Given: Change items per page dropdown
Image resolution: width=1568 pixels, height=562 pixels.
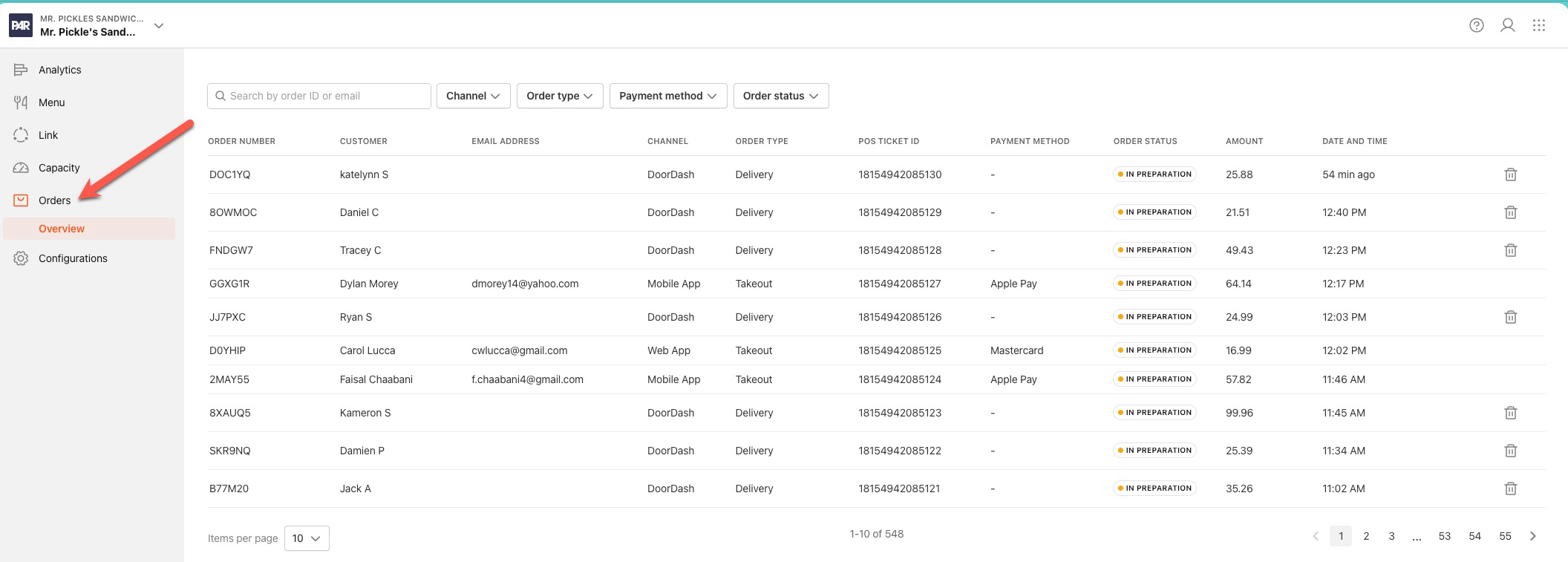Looking at the screenshot, I should click(306, 538).
